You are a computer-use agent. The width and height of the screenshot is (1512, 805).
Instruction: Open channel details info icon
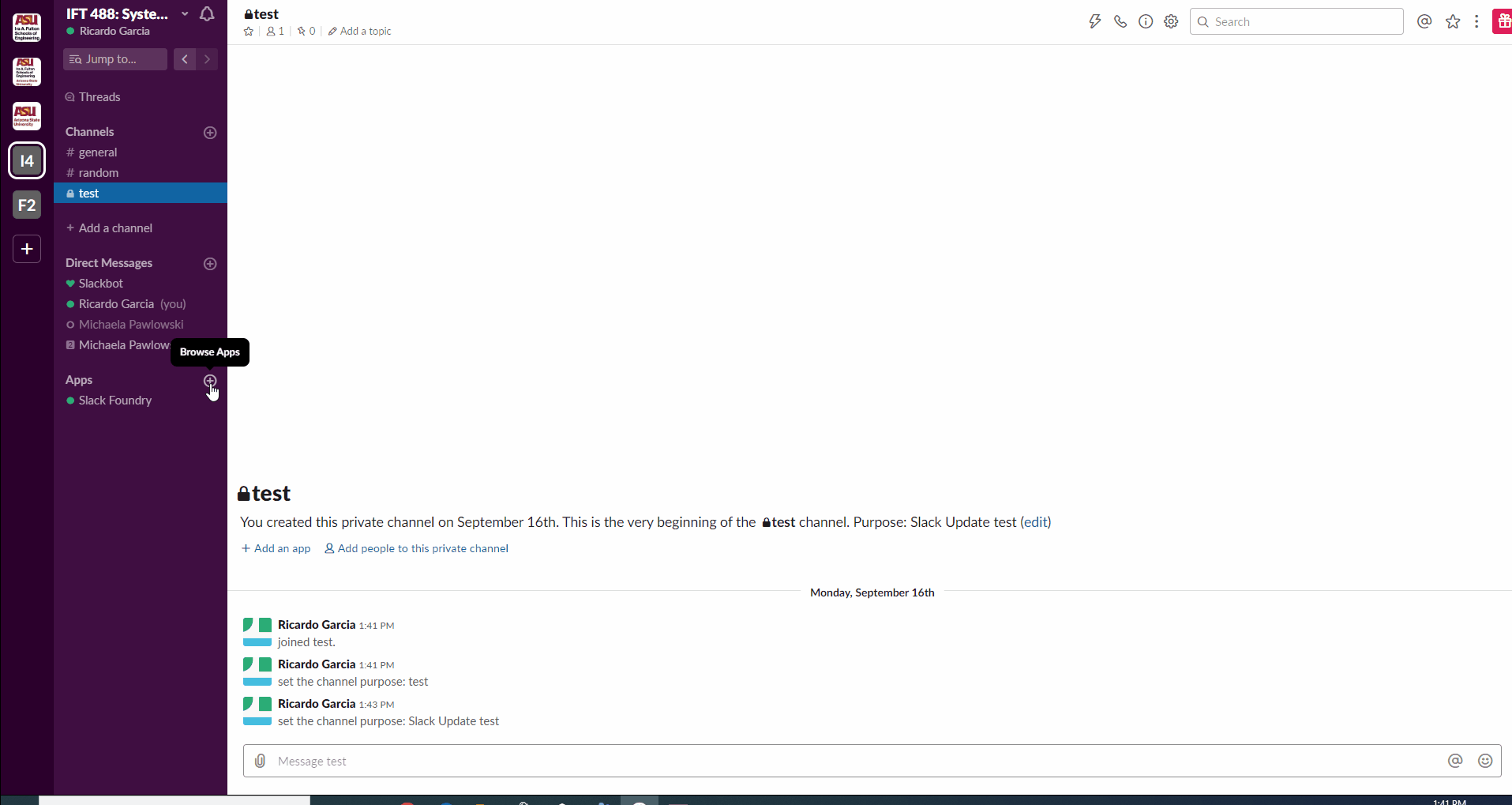(x=1145, y=21)
